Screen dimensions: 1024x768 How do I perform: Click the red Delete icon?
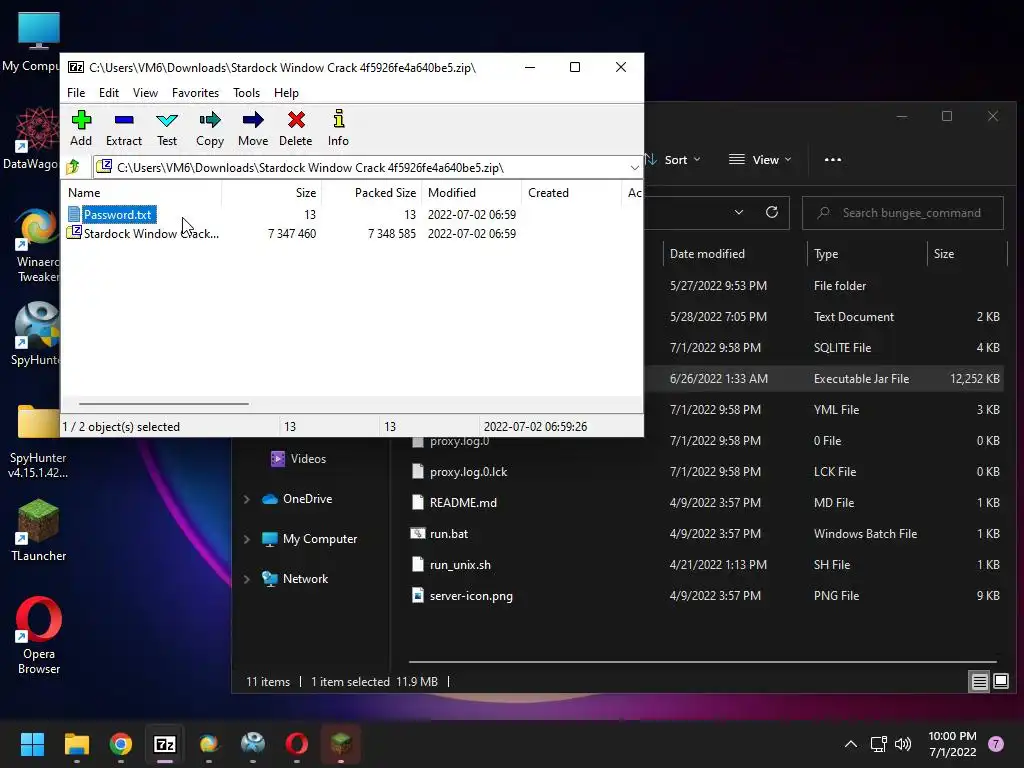(x=296, y=128)
